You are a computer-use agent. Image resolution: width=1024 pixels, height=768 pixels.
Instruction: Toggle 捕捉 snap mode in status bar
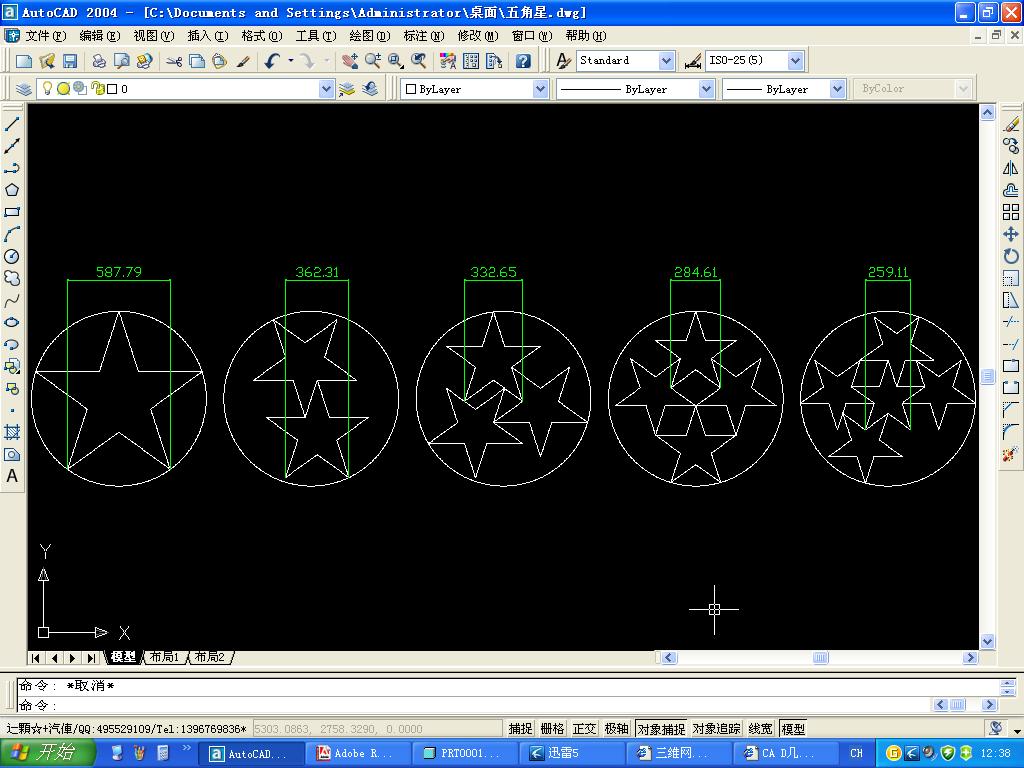click(520, 728)
